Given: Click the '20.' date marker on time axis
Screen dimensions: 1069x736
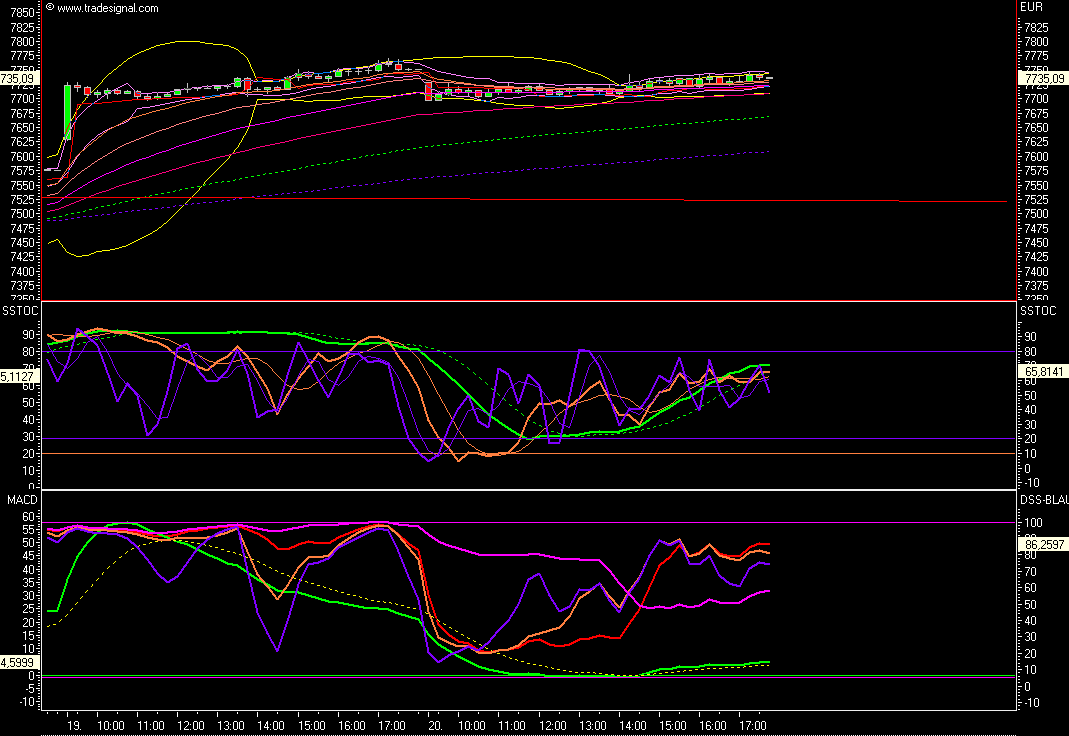Looking at the screenshot, I should coord(434,724).
